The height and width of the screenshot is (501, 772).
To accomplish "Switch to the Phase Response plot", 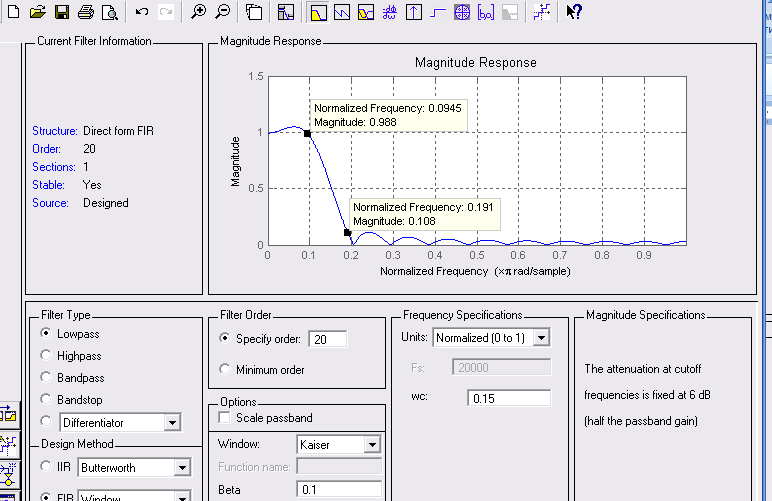I will tap(342, 12).
